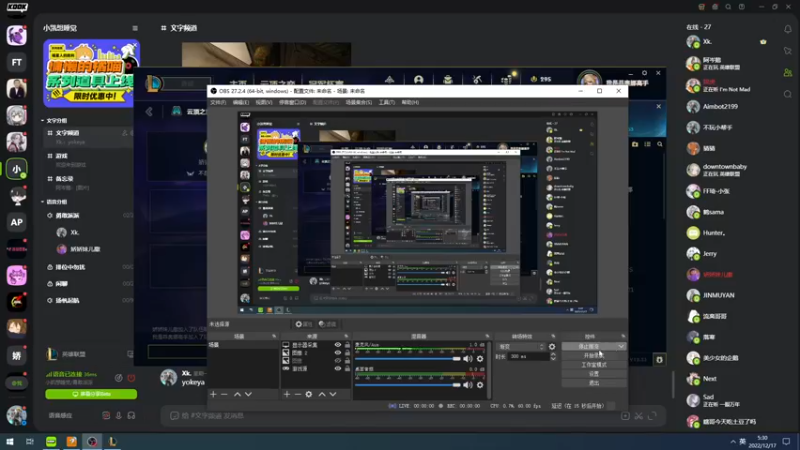Remove scene with minus icon
The height and width of the screenshot is (450, 800).
point(224,394)
